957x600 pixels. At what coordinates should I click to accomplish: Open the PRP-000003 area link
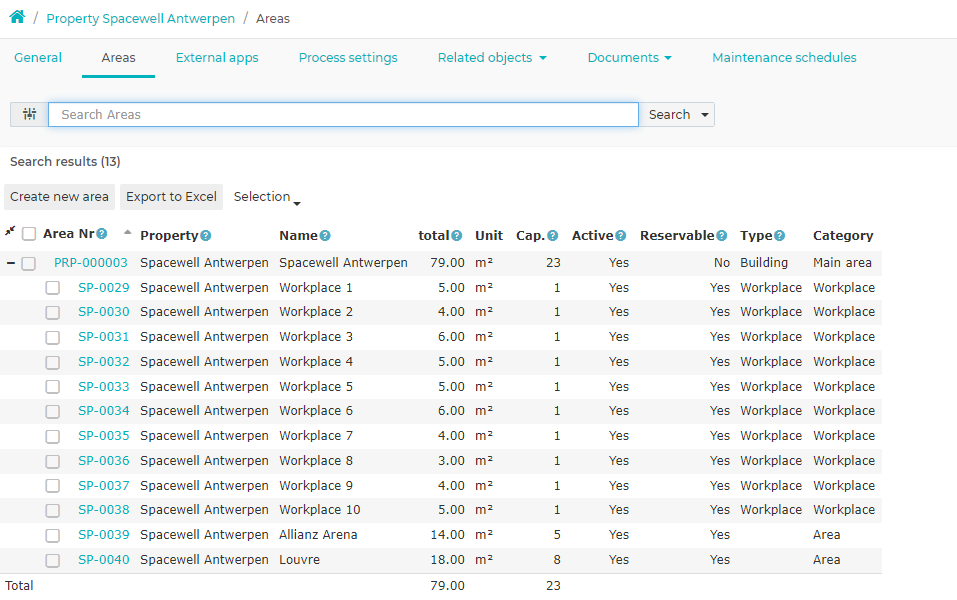click(x=91, y=262)
